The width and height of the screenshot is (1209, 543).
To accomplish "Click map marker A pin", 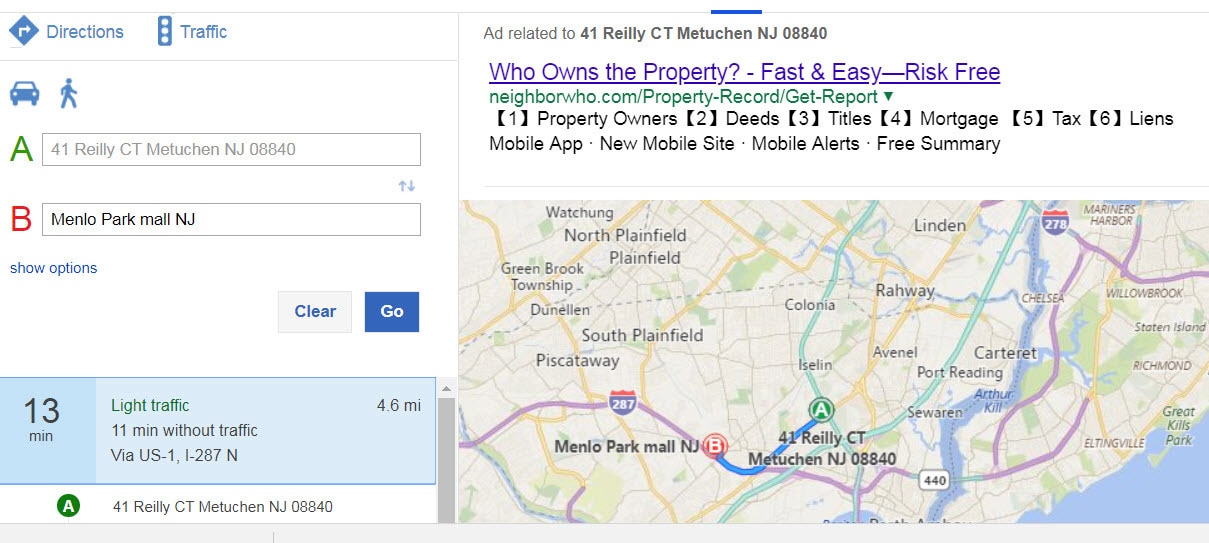I will [821, 410].
